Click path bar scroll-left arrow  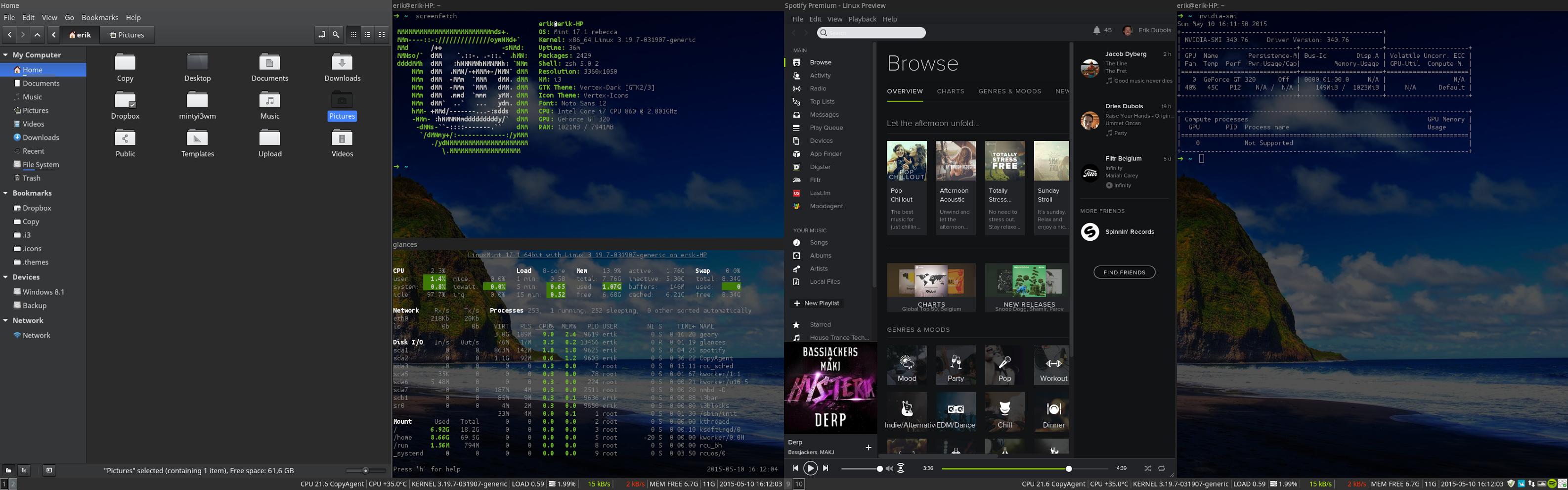click(54, 35)
